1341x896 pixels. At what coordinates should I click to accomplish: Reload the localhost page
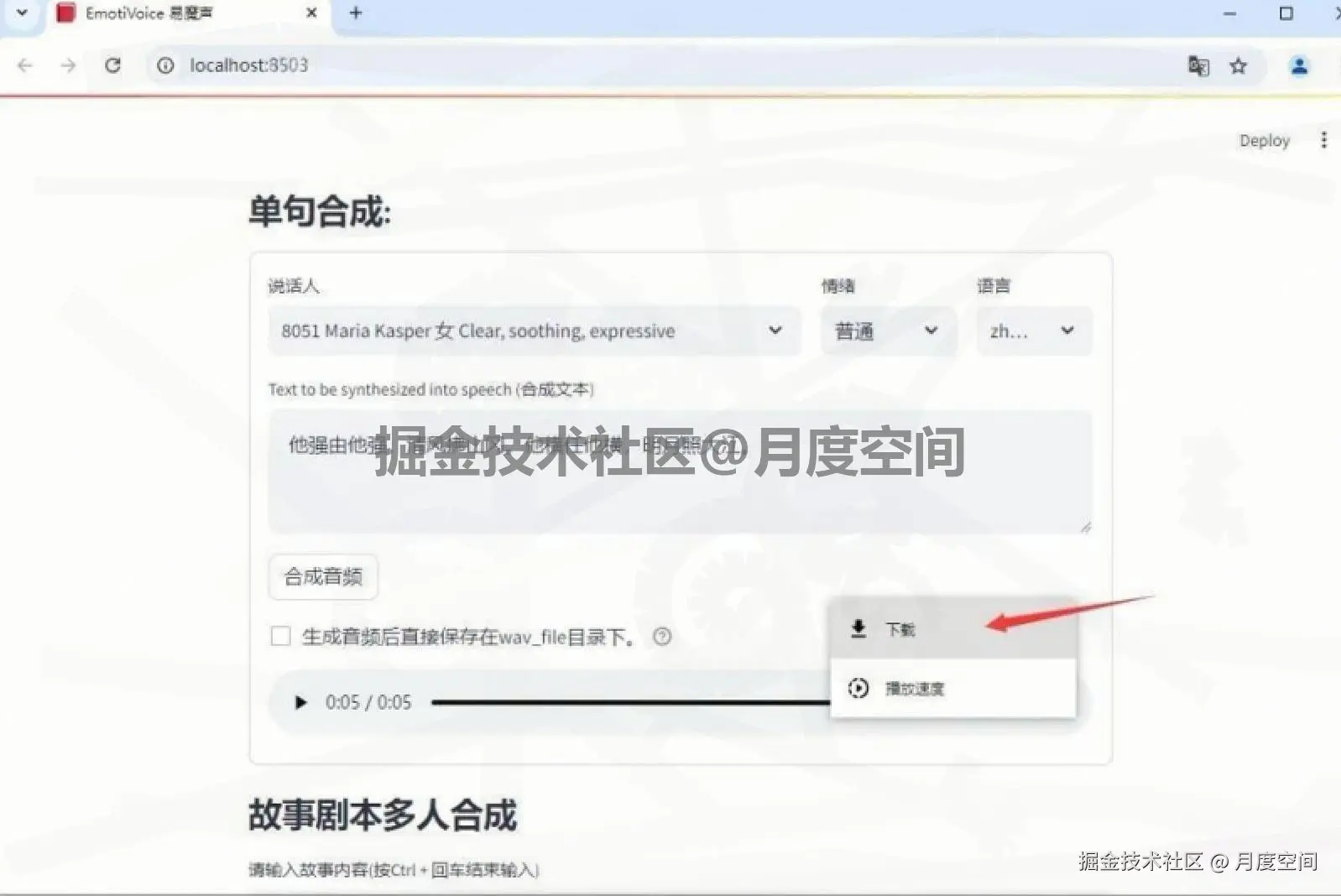pyautogui.click(x=112, y=65)
